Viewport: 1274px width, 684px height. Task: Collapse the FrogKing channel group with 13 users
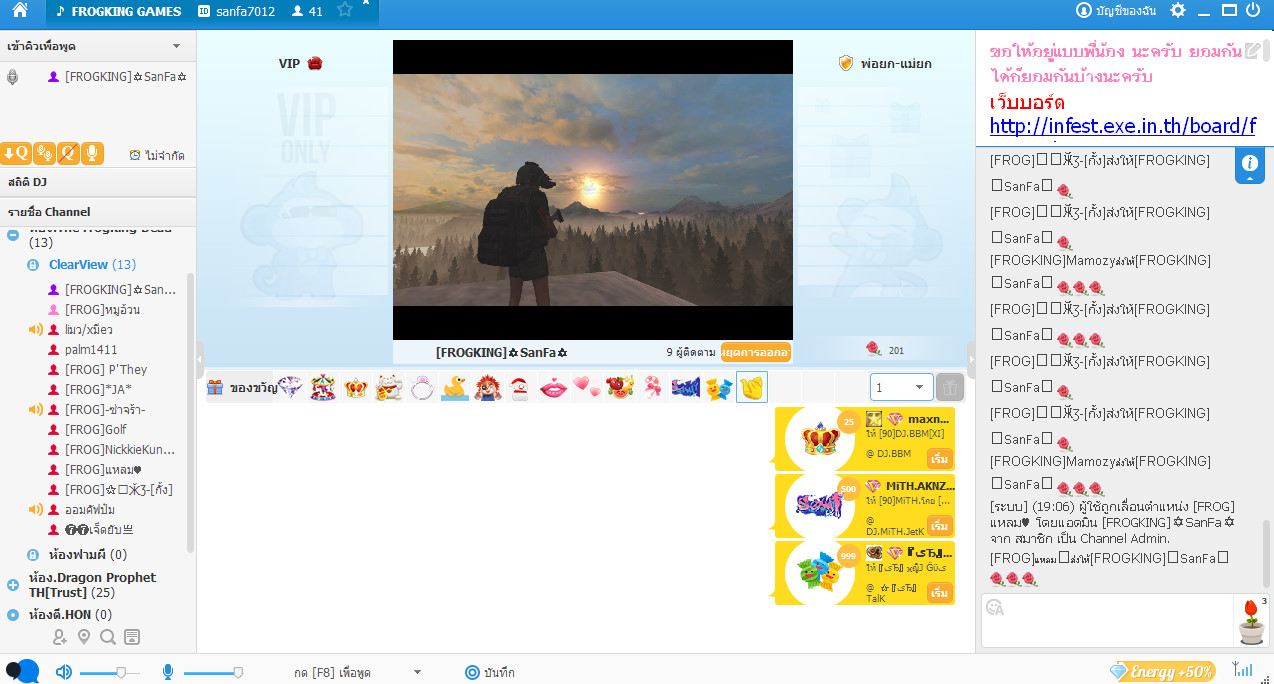click(13, 236)
